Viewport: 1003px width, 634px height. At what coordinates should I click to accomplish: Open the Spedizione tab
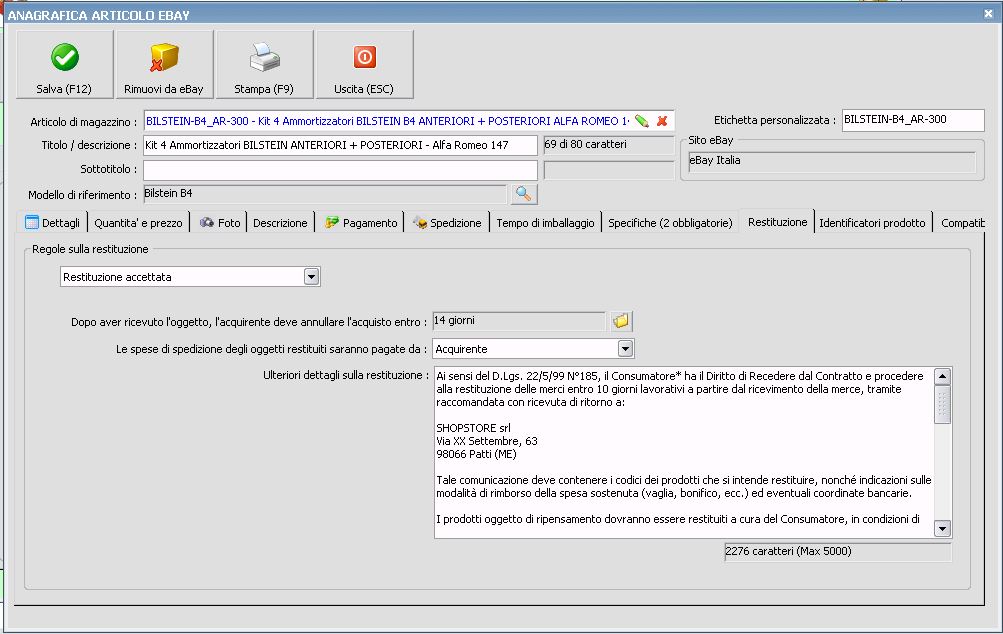pos(446,223)
